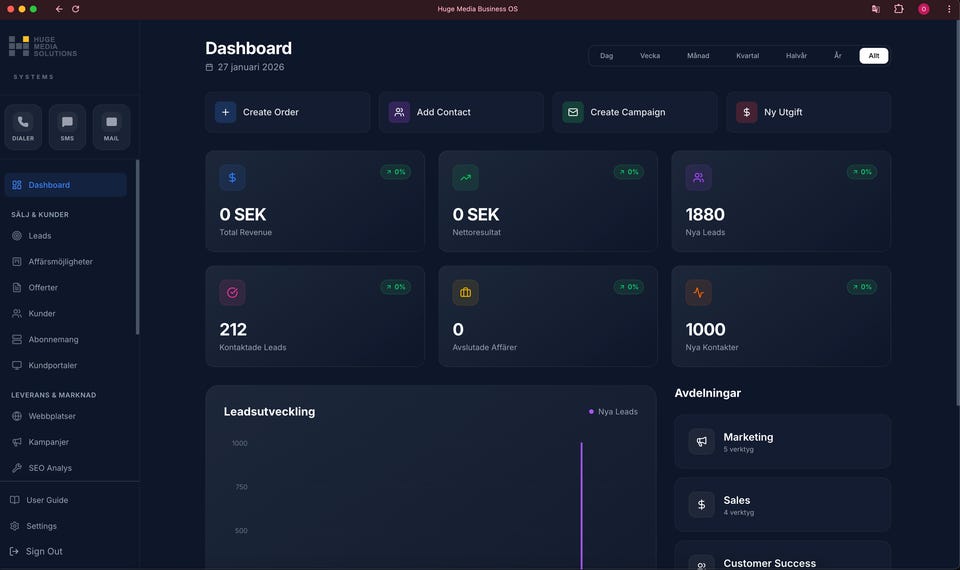Click the main page scrollbar
This screenshot has height=570, width=960.
pyautogui.click(x=958, y=212)
